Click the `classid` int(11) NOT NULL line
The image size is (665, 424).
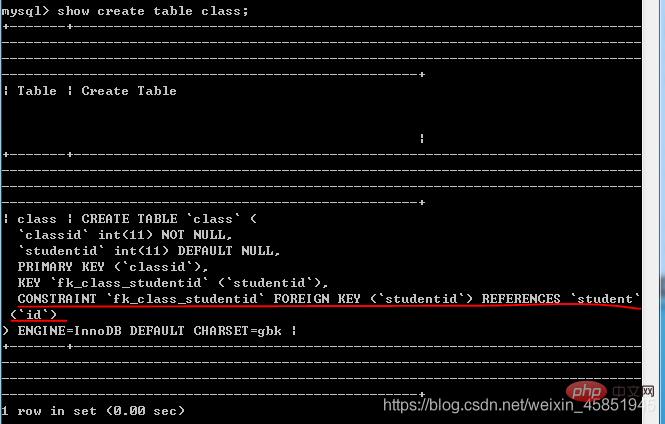[125, 235]
